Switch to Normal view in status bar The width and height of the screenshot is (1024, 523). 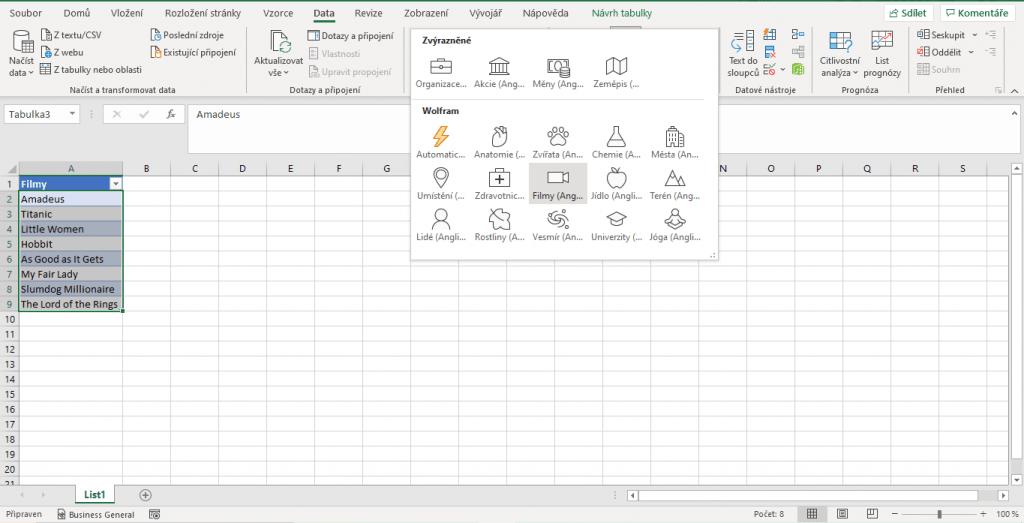tap(811, 514)
